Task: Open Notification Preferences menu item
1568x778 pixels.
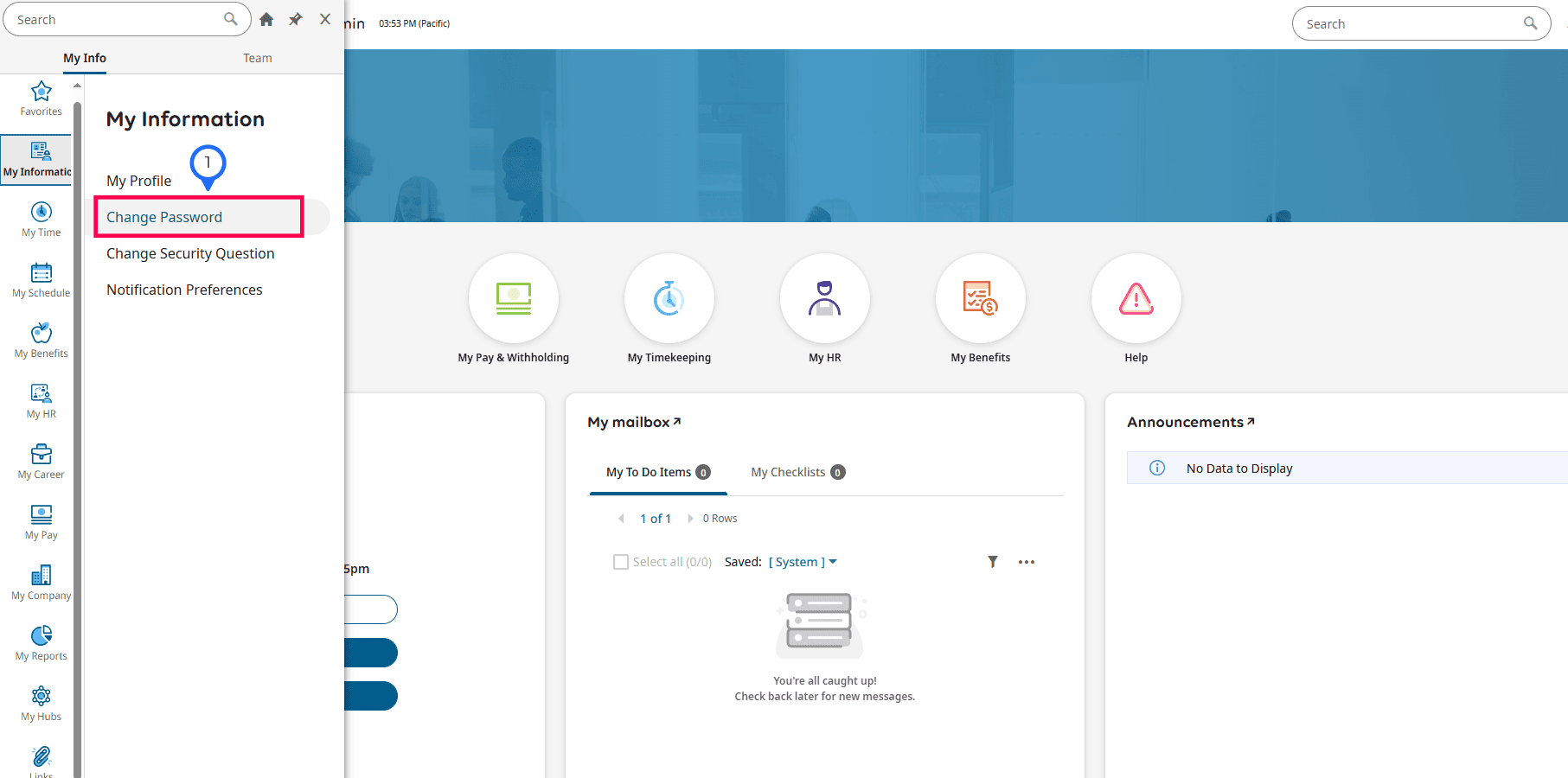Action: pos(184,290)
